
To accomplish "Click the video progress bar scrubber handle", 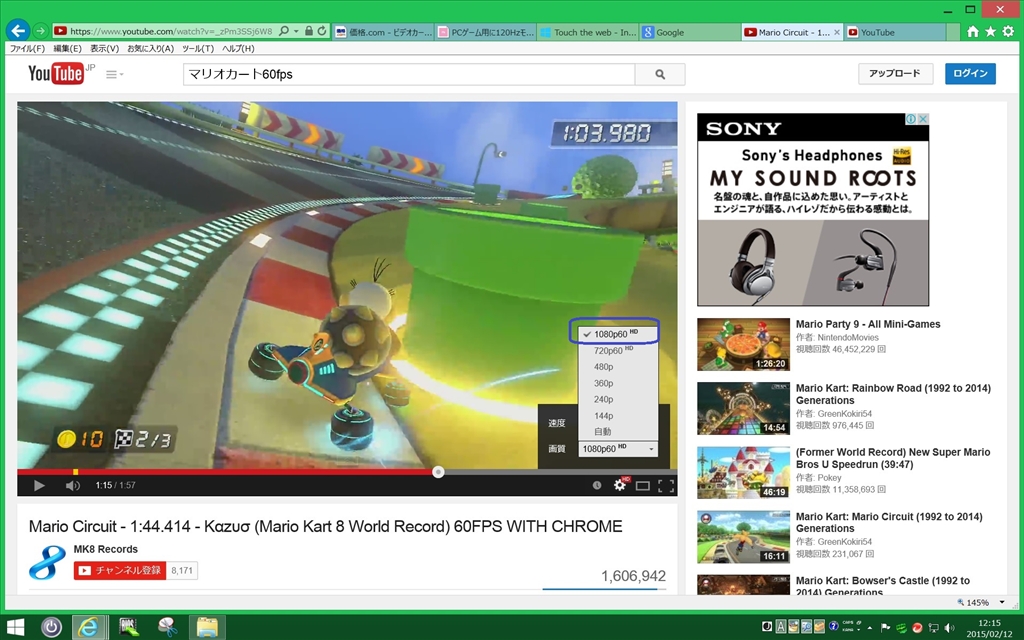I will click(438, 472).
